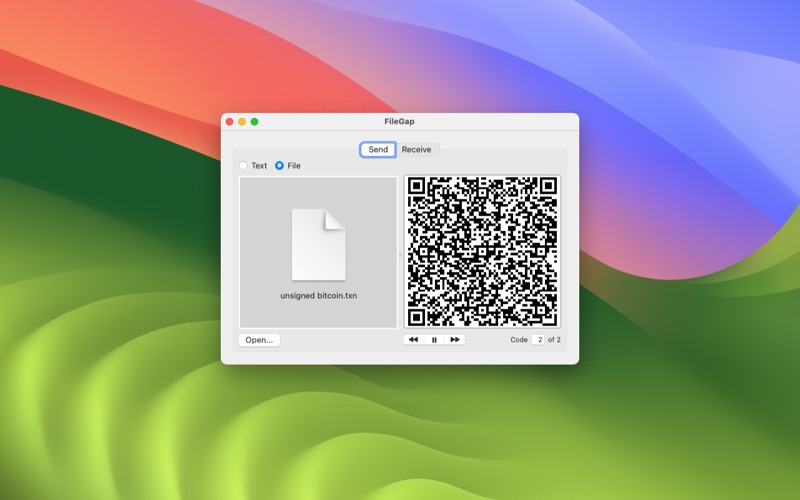The height and width of the screenshot is (500, 800).
Task: Maximize the FileGap window with green button
Action: coord(255,121)
